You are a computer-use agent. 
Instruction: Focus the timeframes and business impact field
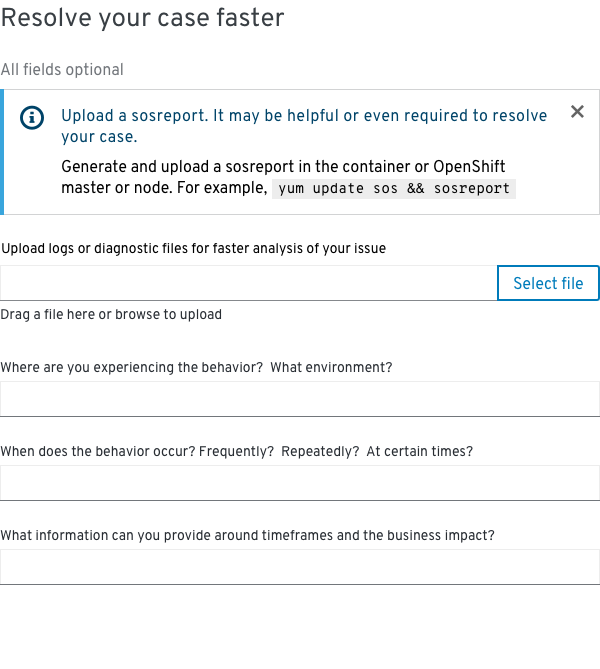tap(300, 567)
